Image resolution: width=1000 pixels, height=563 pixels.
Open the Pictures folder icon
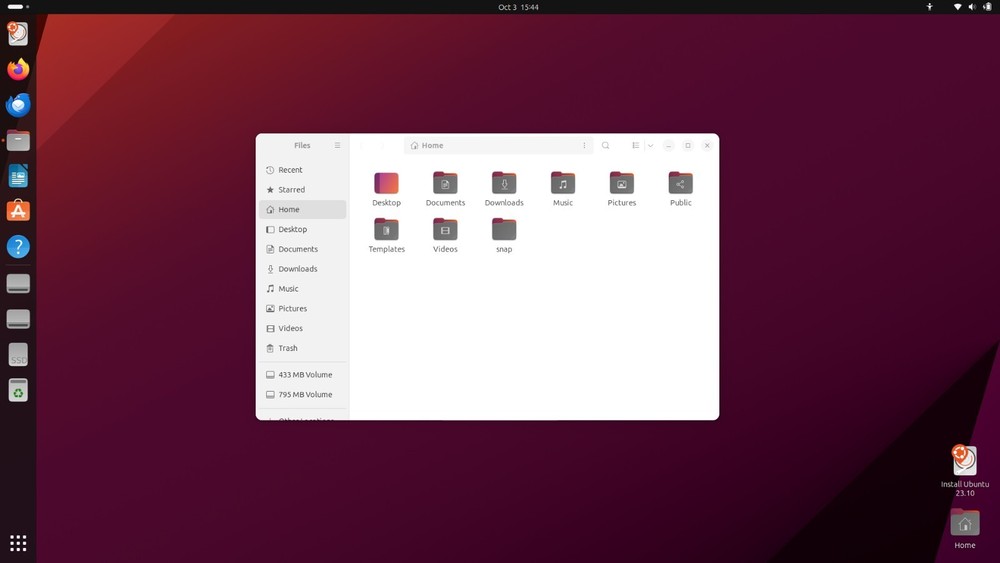coord(622,184)
